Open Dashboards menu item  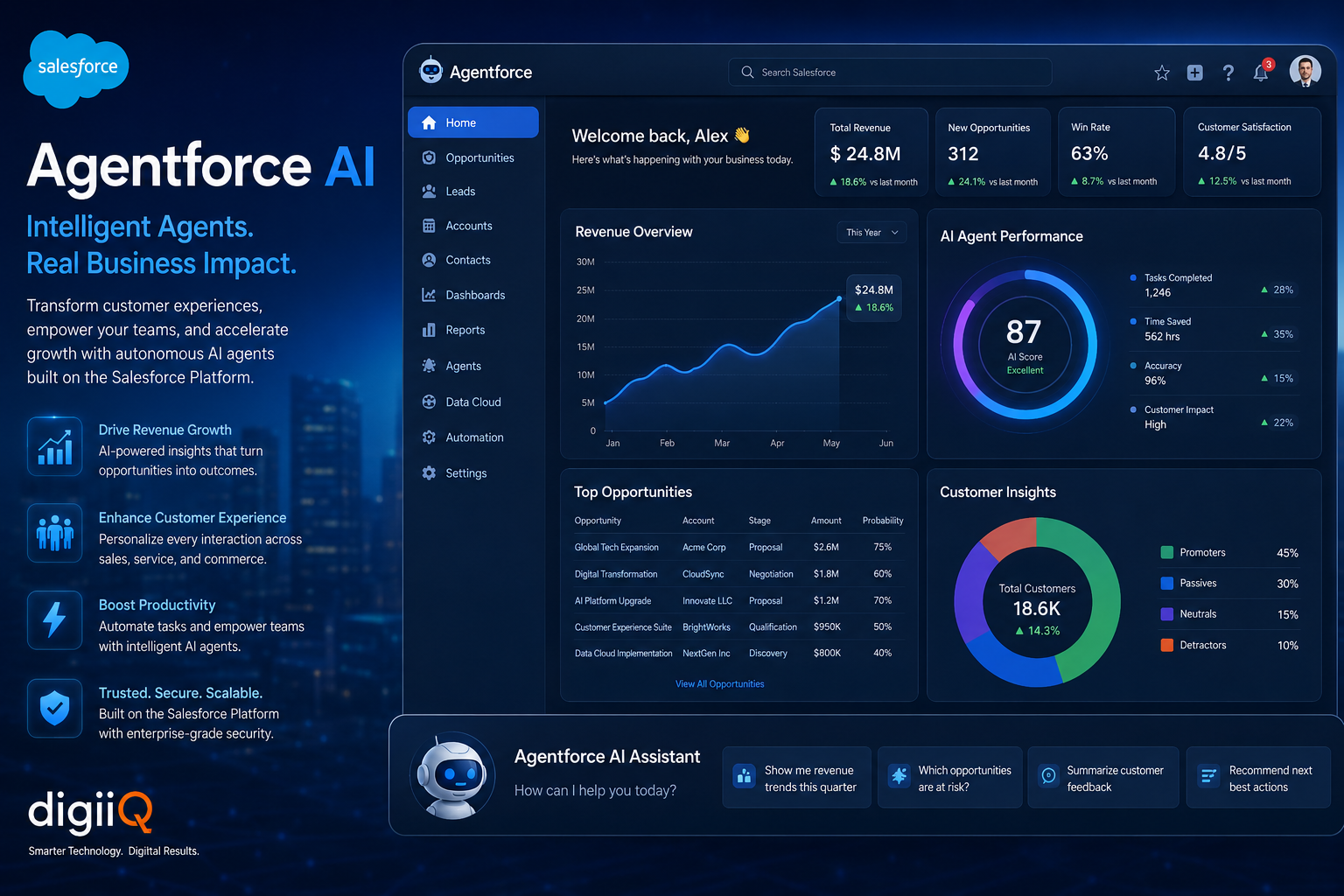click(x=473, y=295)
